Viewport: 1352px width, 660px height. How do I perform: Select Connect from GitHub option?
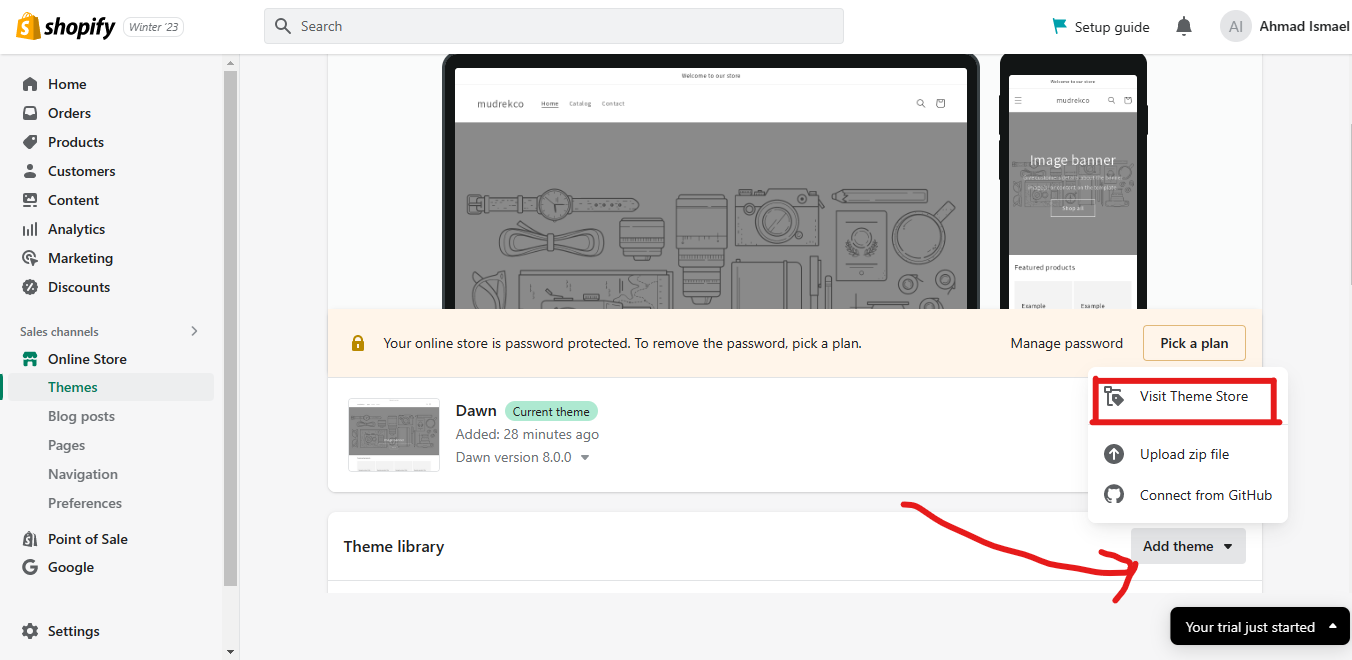1187,495
